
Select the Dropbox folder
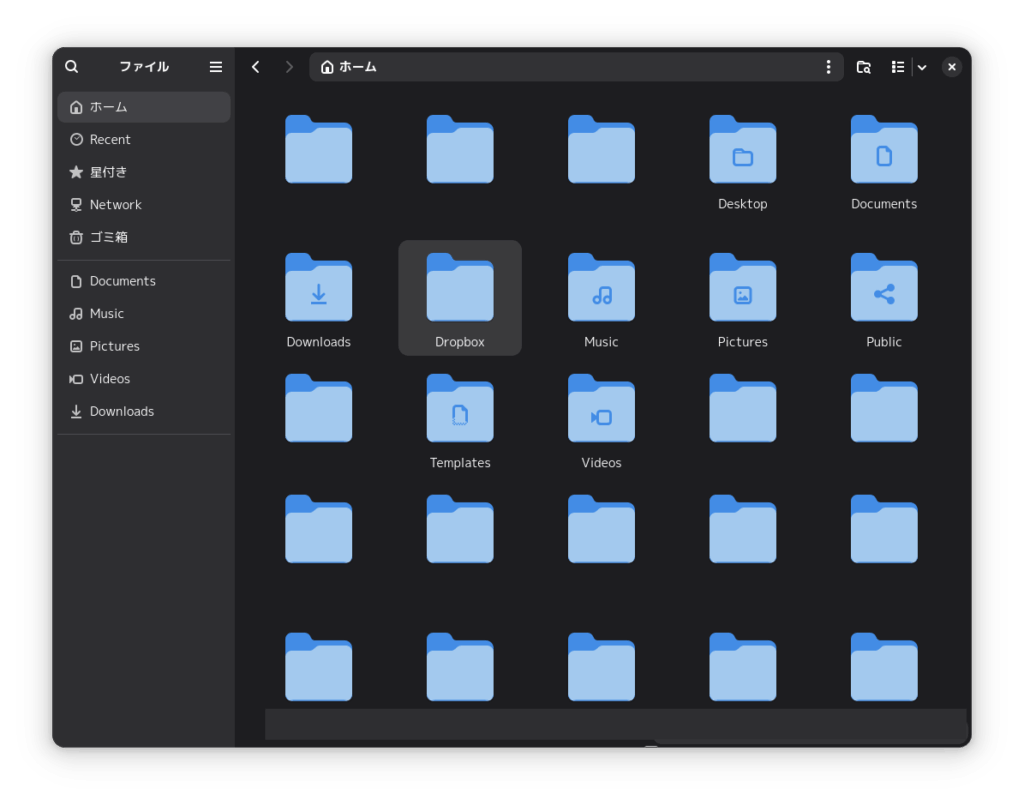pos(460,300)
